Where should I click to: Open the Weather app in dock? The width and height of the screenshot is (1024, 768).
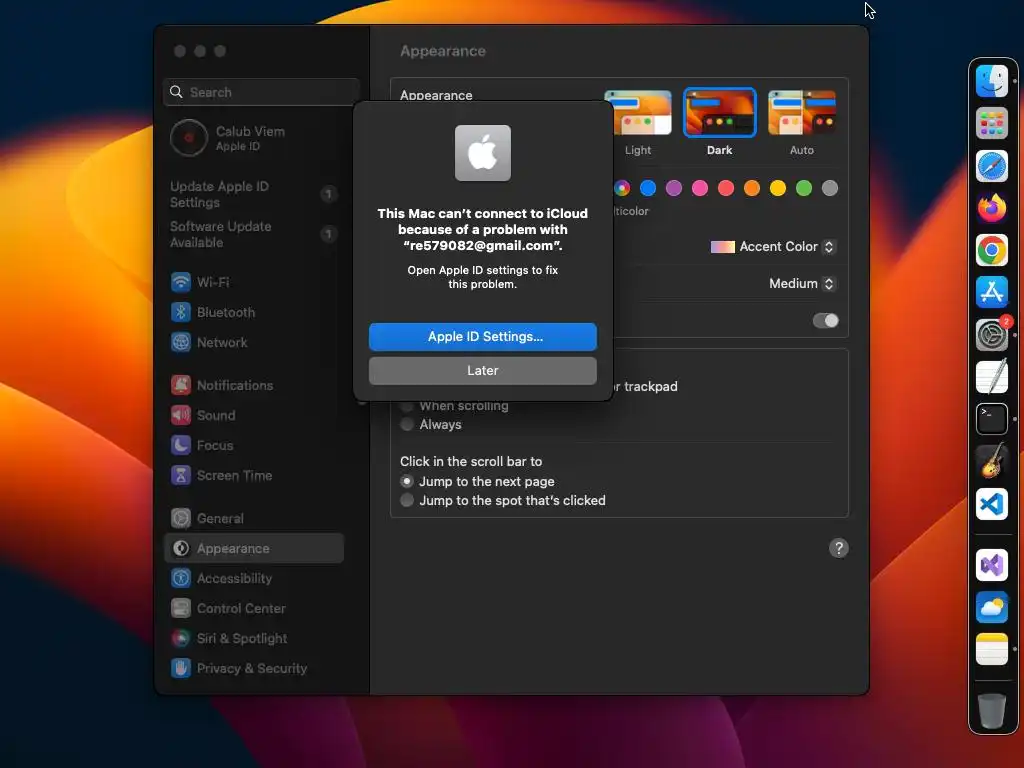[x=991, y=607]
